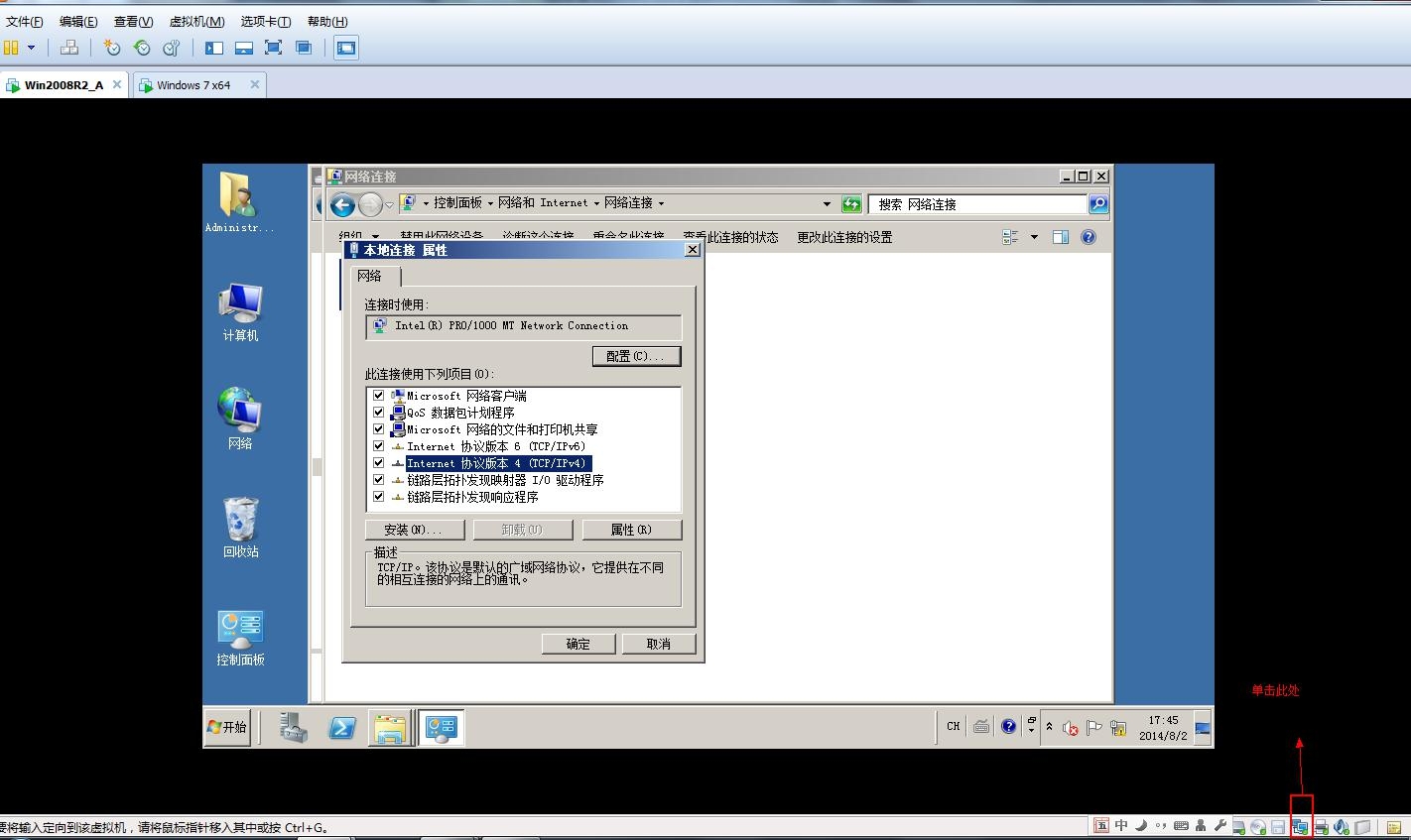
Task: Click the help question mark icon in 网络连接
Action: [x=1089, y=237]
